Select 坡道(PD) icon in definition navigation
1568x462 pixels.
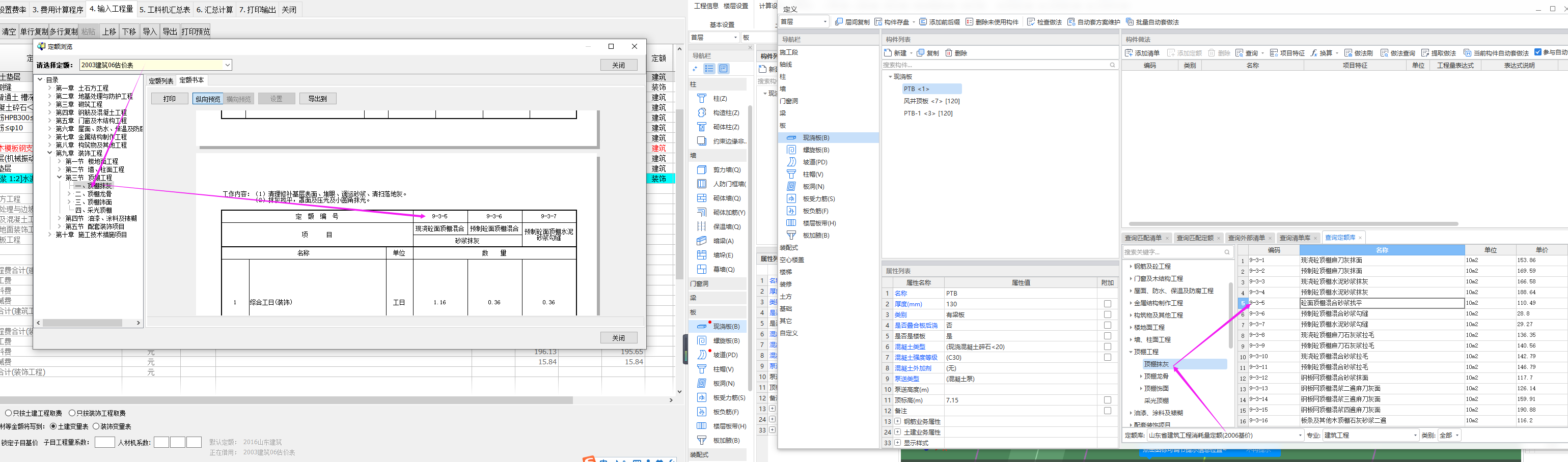click(791, 162)
